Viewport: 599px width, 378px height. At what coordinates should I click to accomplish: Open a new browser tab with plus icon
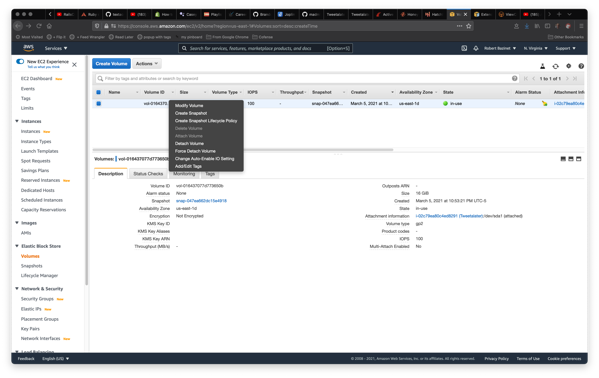(x=559, y=14)
